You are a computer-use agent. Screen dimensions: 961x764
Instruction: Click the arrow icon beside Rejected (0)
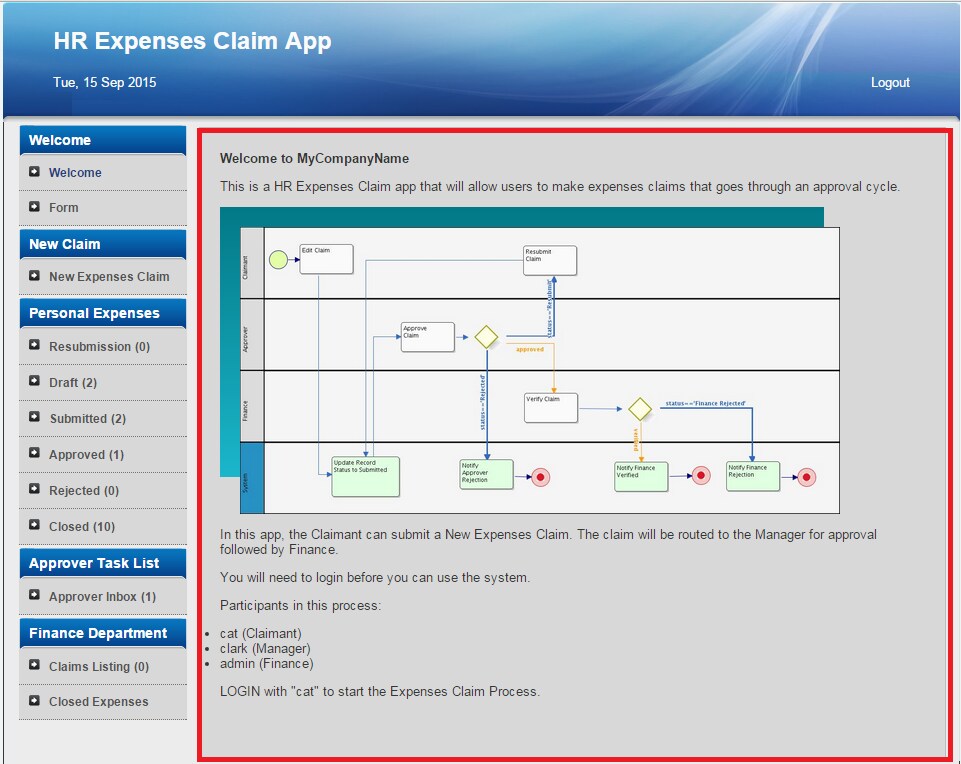(34, 489)
